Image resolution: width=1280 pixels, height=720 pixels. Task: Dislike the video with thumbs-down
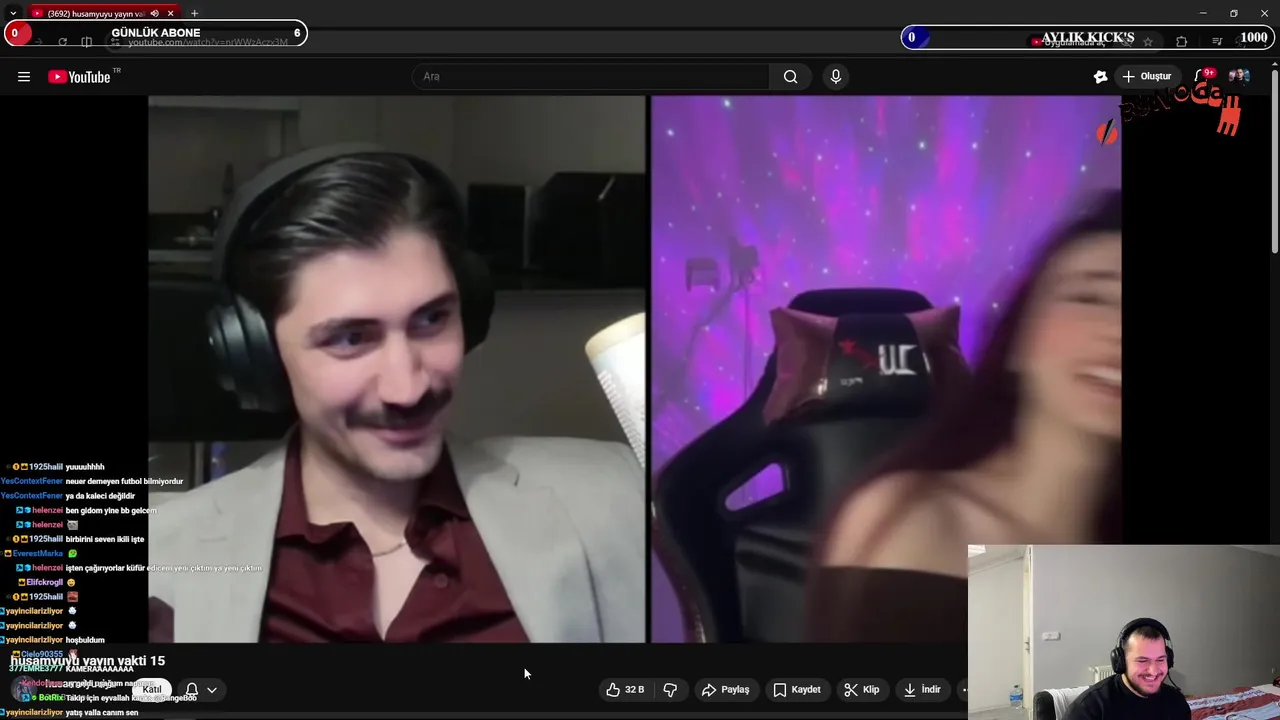pos(670,690)
